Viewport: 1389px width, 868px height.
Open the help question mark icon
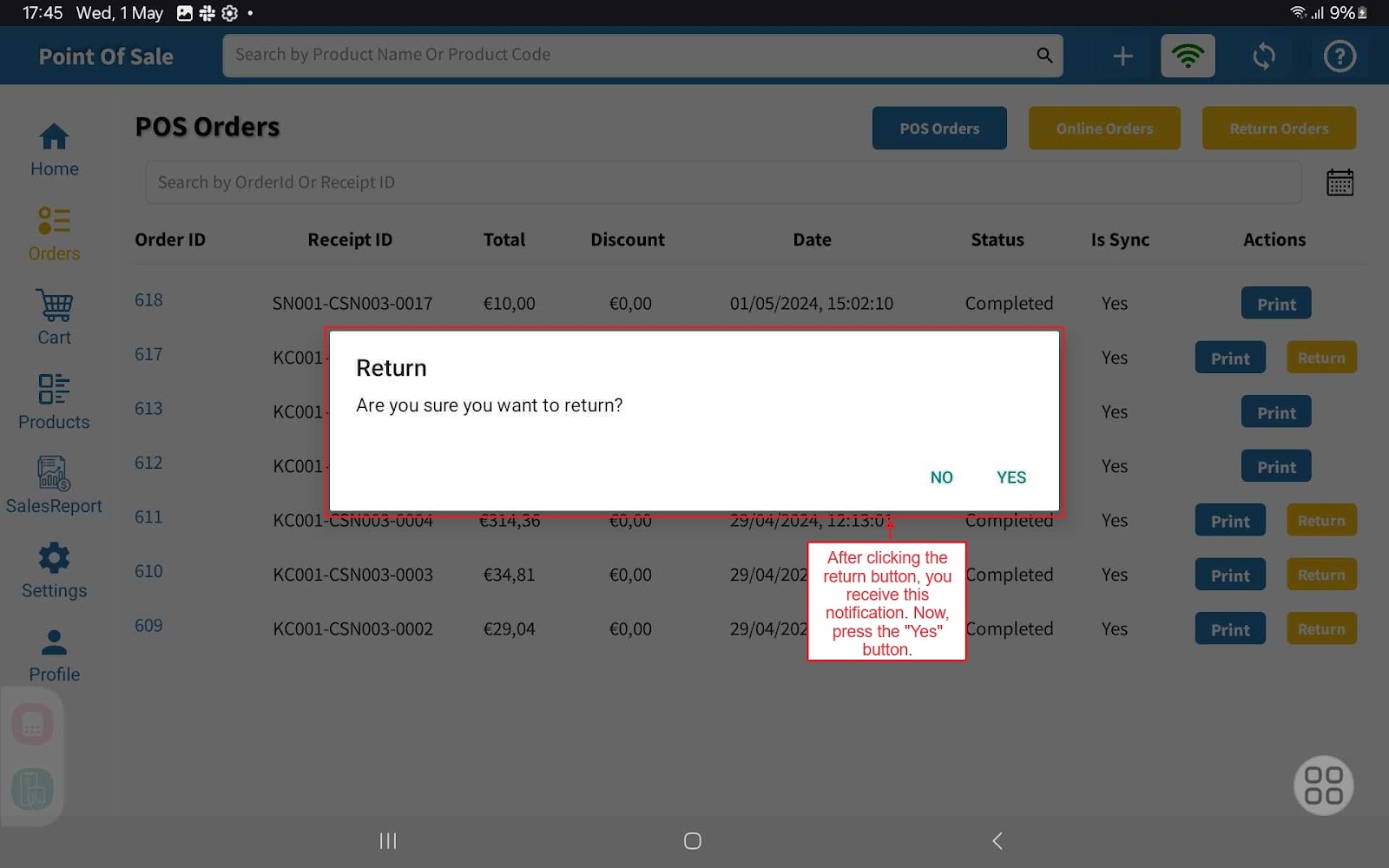(1339, 56)
